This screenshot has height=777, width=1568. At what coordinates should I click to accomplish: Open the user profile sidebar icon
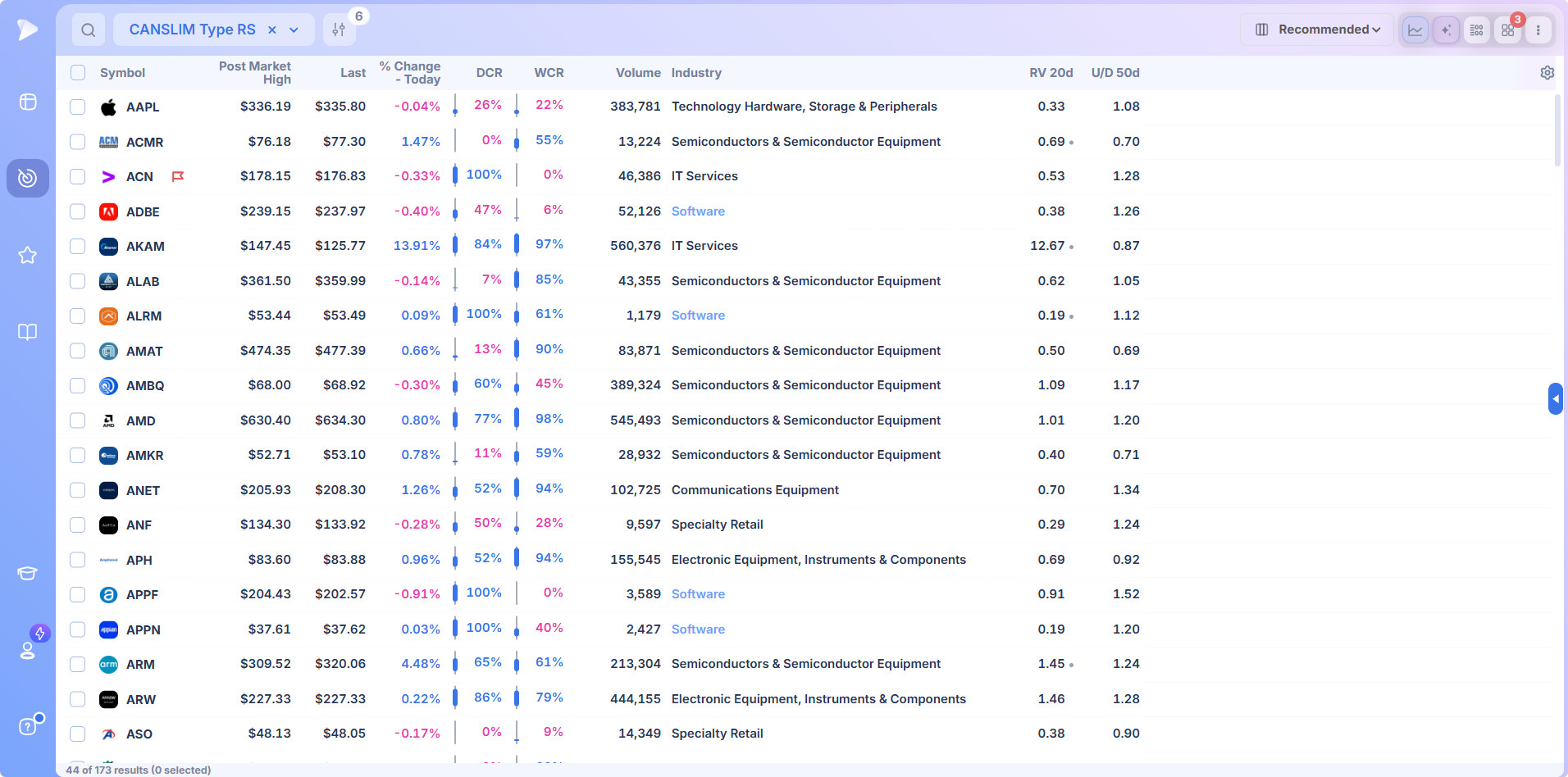coord(28,650)
